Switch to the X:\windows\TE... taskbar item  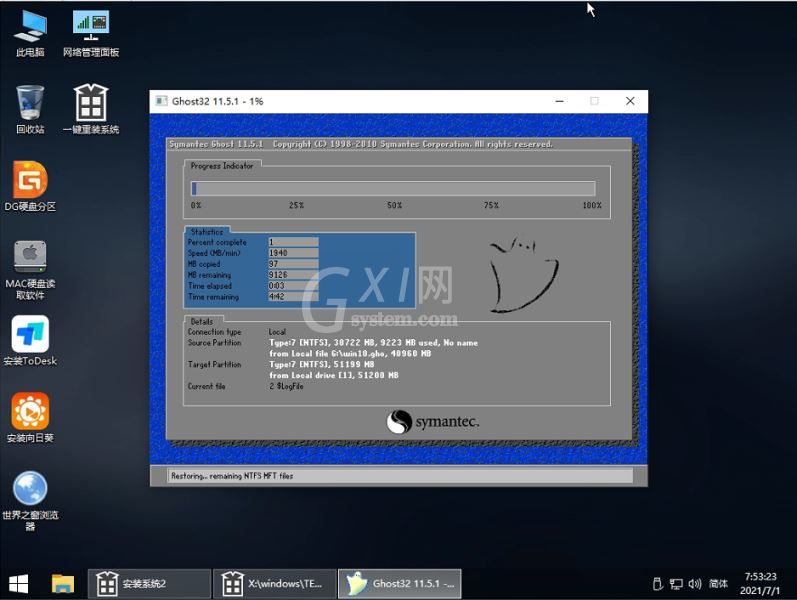coord(274,584)
